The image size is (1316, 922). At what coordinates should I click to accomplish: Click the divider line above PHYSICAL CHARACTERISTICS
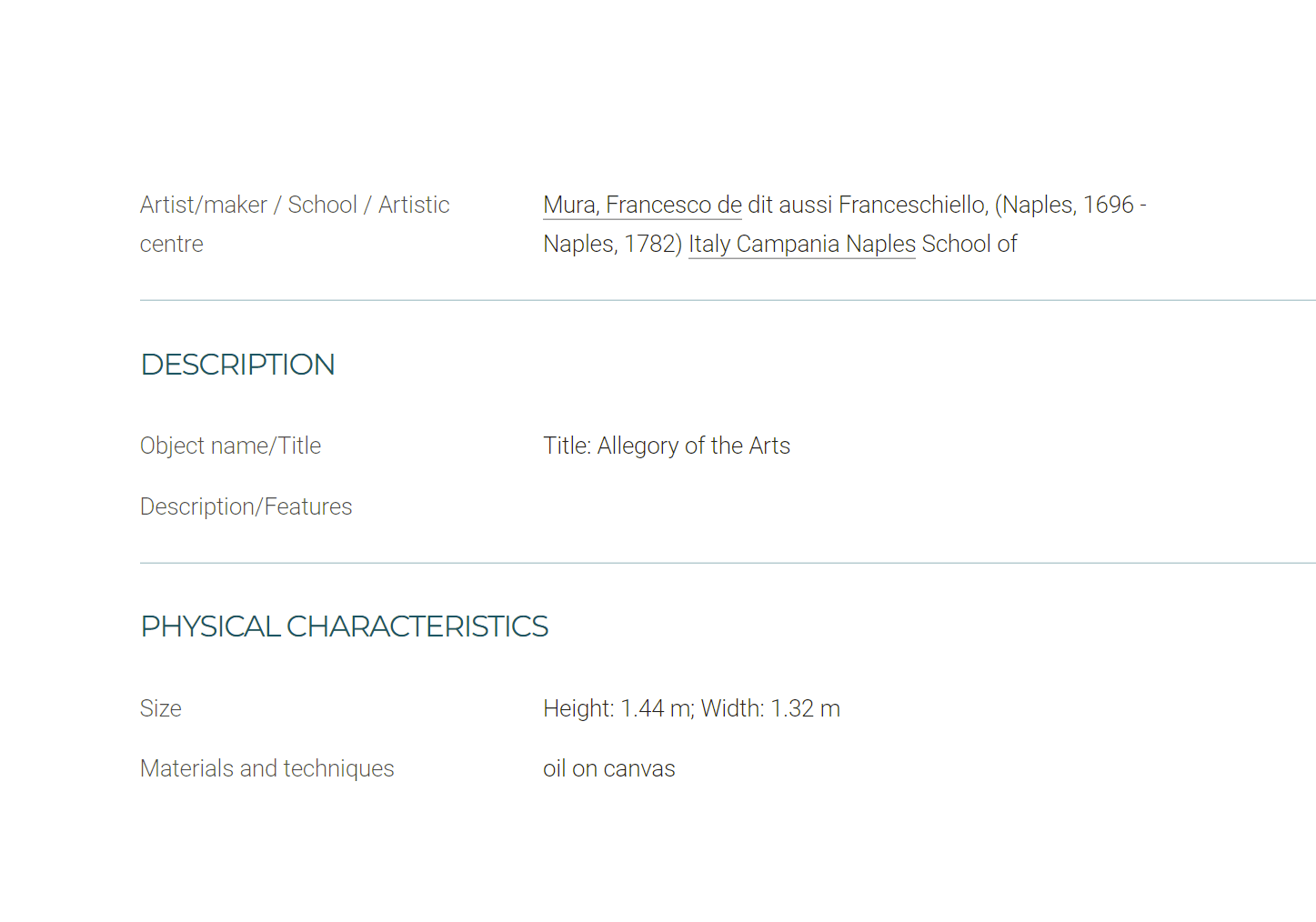point(728,563)
